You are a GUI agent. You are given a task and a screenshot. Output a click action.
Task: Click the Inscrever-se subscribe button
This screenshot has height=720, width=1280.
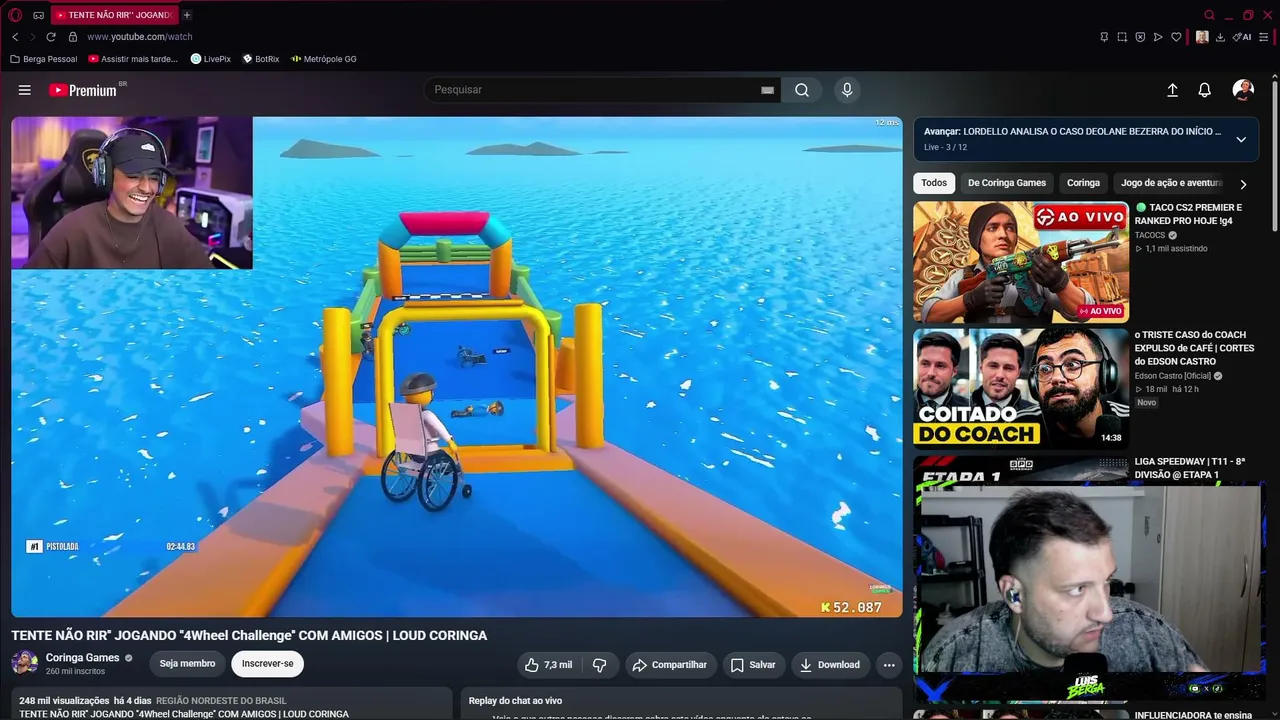tap(267, 664)
